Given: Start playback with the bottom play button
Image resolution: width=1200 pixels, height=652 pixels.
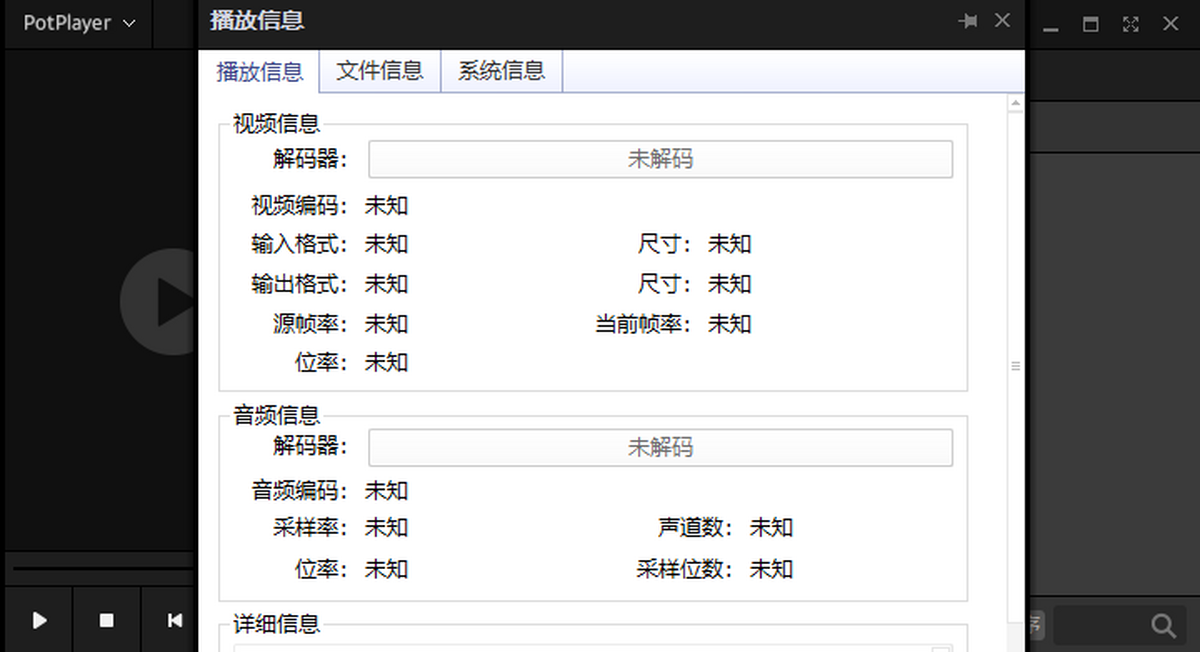Looking at the screenshot, I should click(x=39, y=620).
